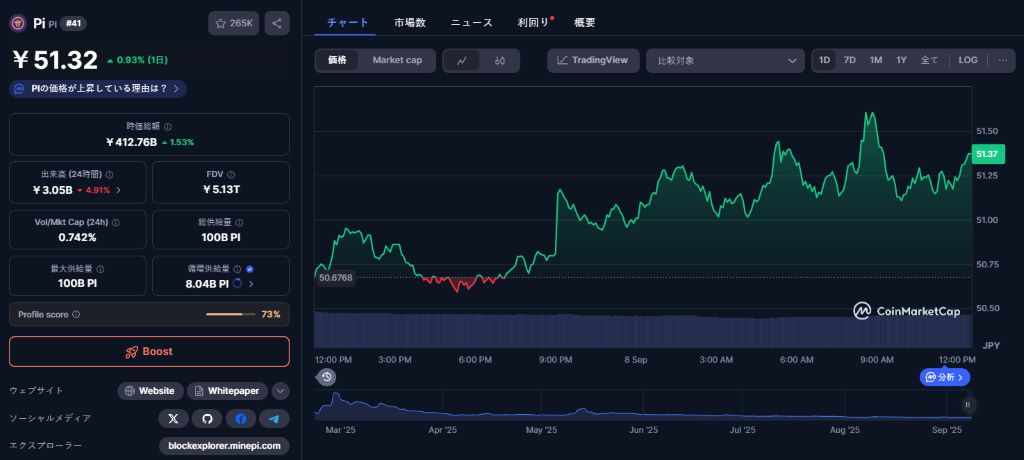Select line chart type icon
1024x460 pixels.
(x=462, y=61)
